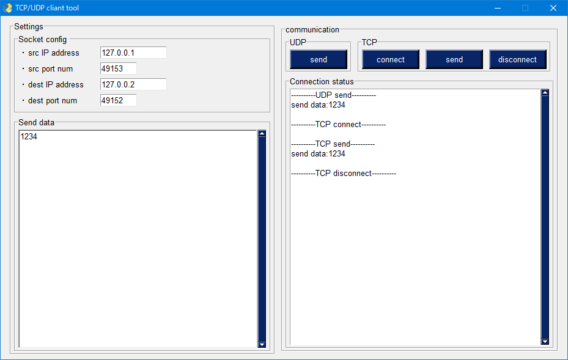Viewport: 568px width, 360px height.
Task: Click the Connection status vertical scrollbar track
Action: [x=545, y=217]
